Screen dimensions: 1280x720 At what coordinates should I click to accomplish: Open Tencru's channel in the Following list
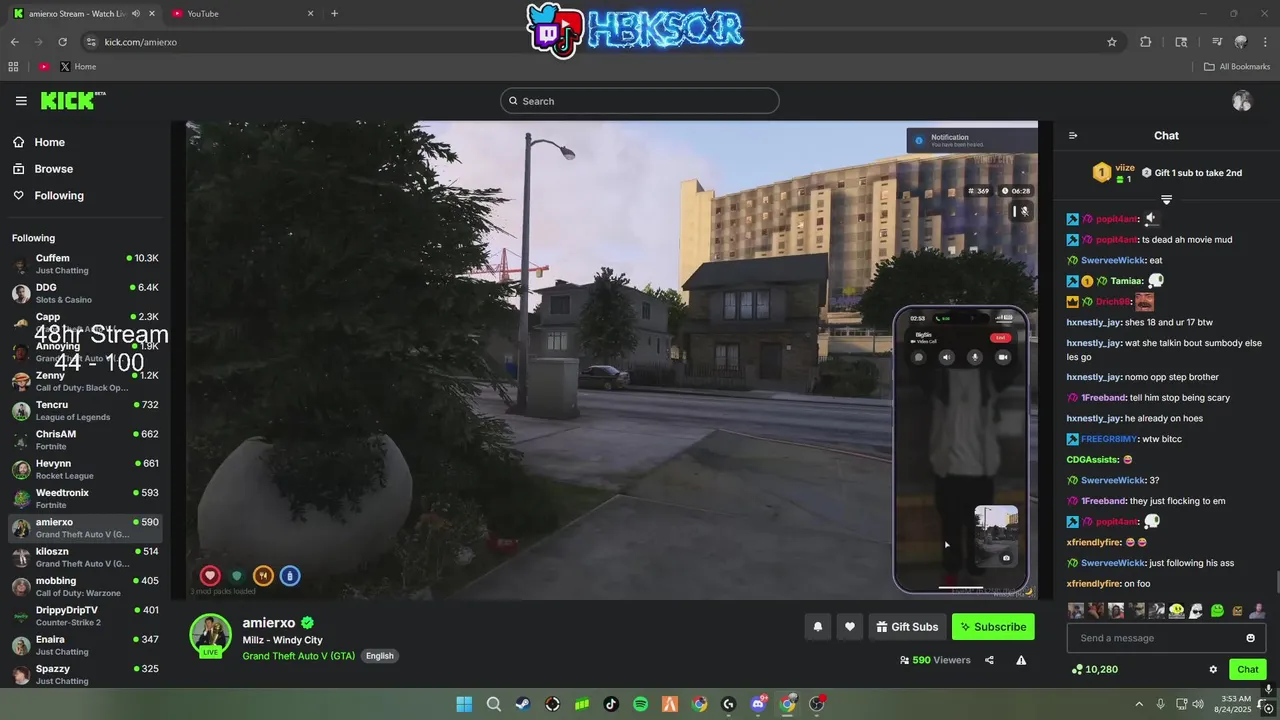[x=85, y=411]
